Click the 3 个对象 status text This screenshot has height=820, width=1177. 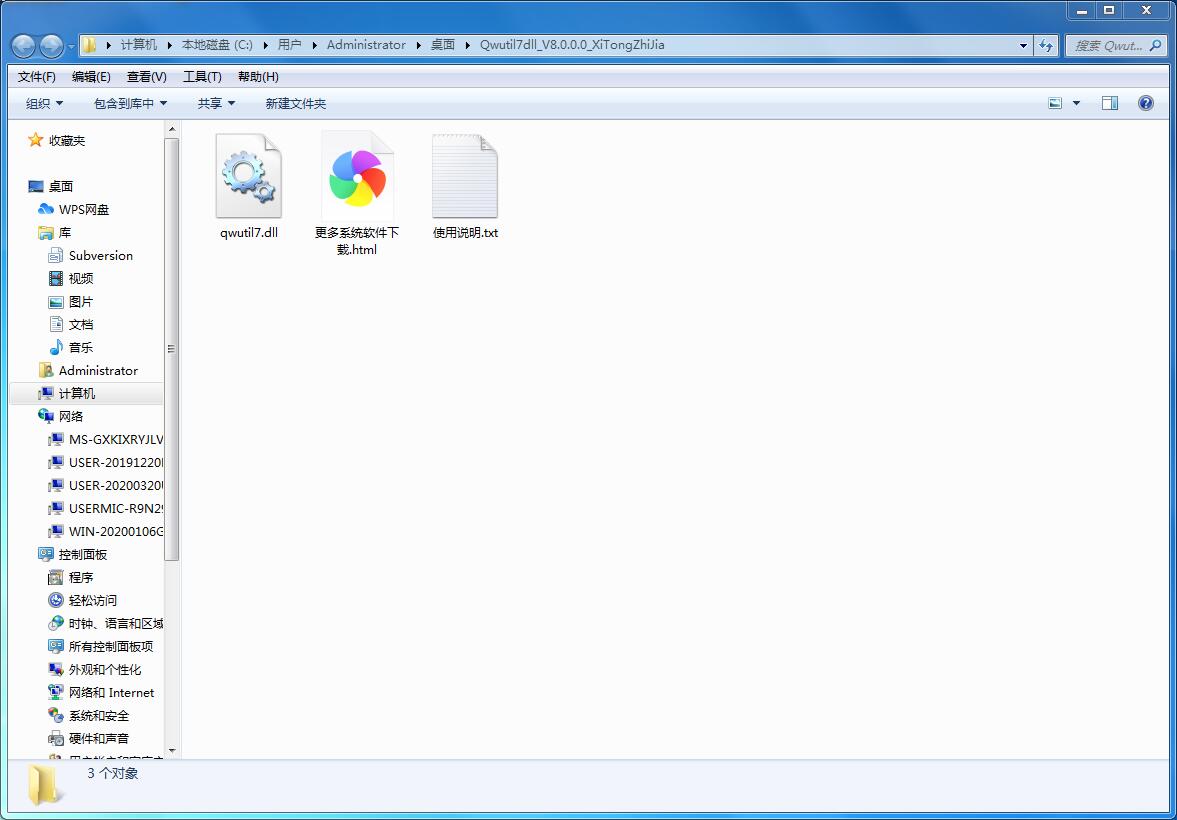point(113,773)
